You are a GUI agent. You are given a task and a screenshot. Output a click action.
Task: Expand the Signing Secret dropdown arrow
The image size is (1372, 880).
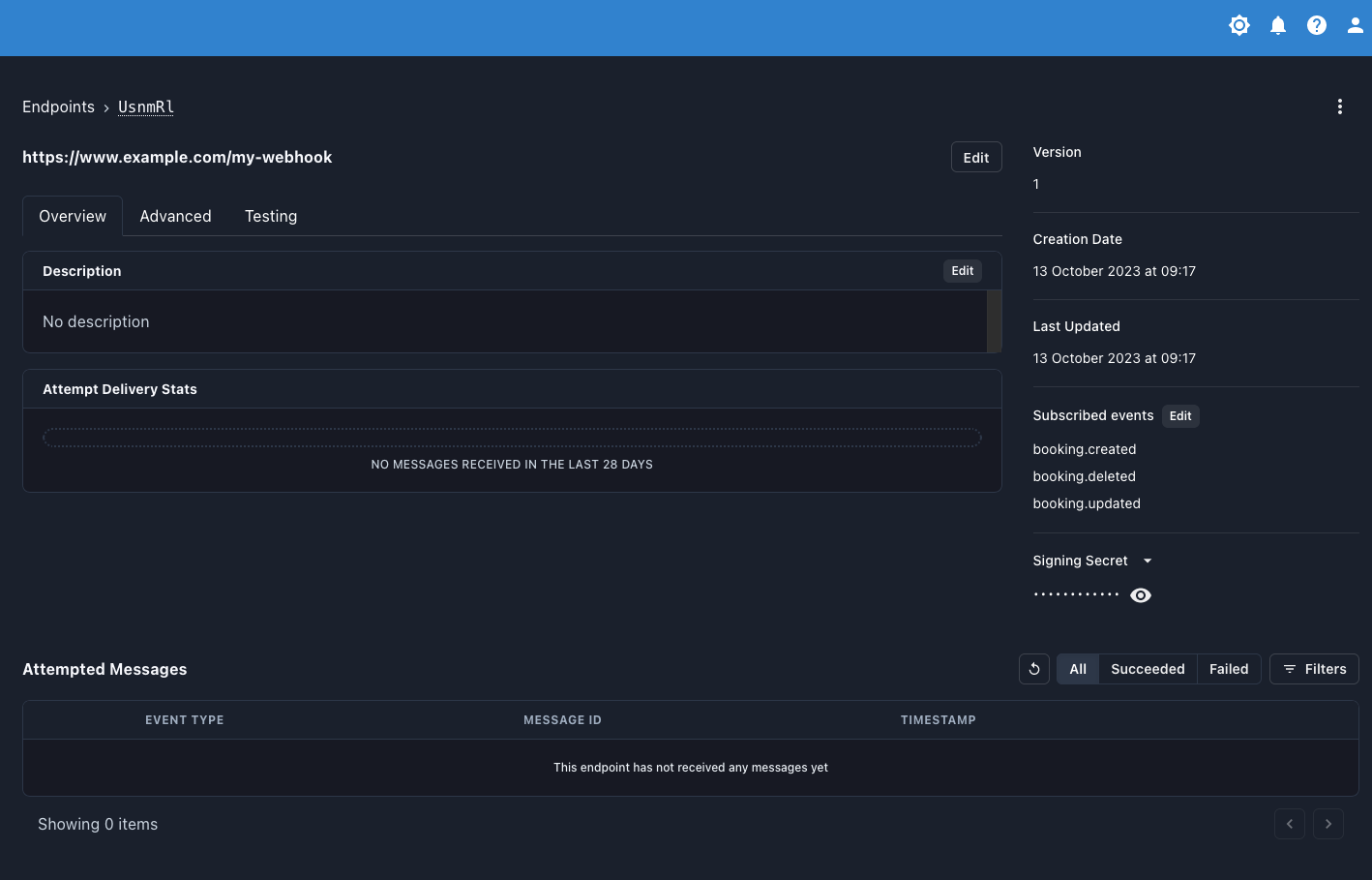click(1148, 561)
